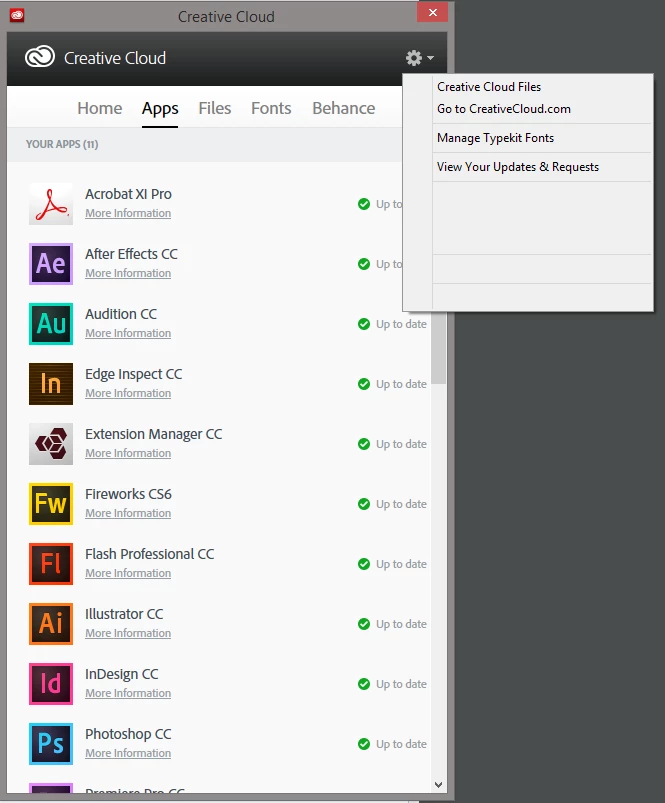Open More Information for Audition CC
Screen dimensions: 665x803
(128, 333)
